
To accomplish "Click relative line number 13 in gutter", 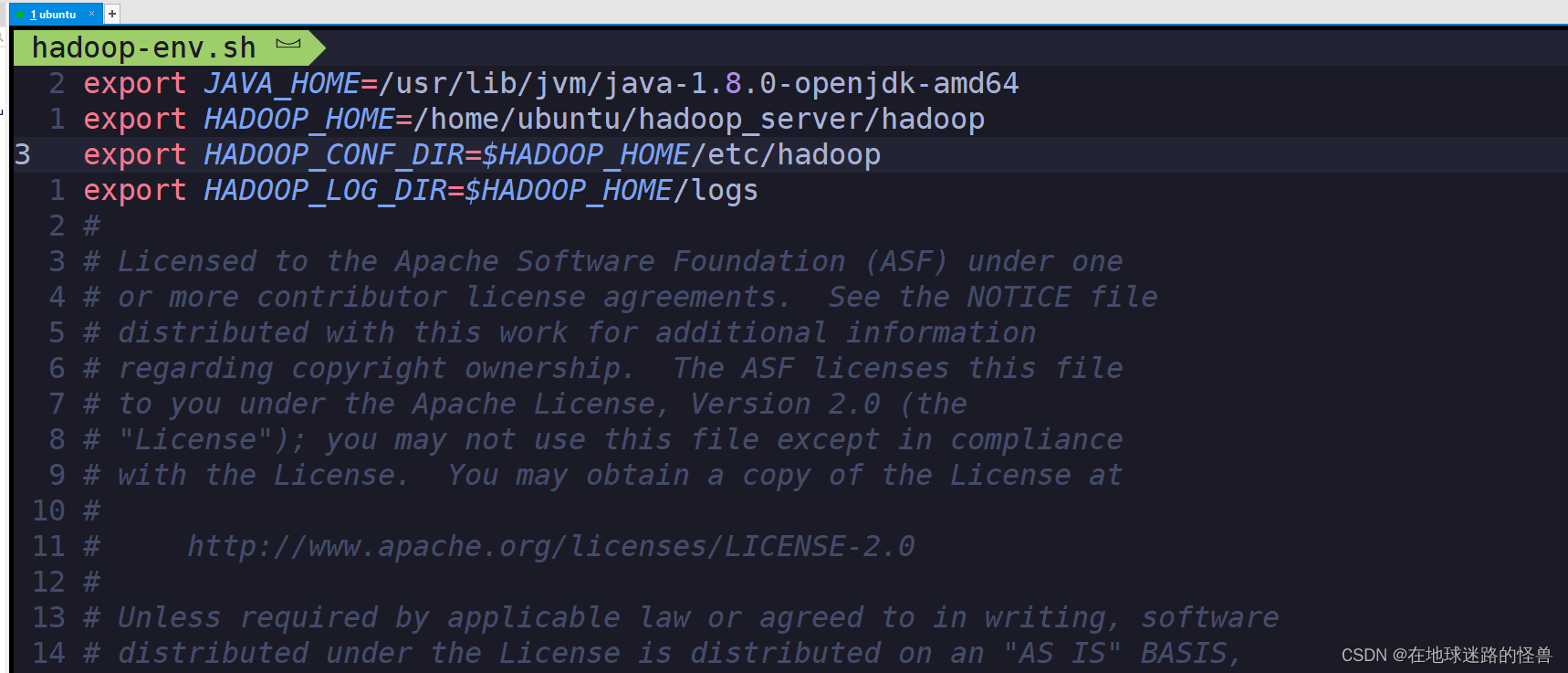I will (49, 617).
